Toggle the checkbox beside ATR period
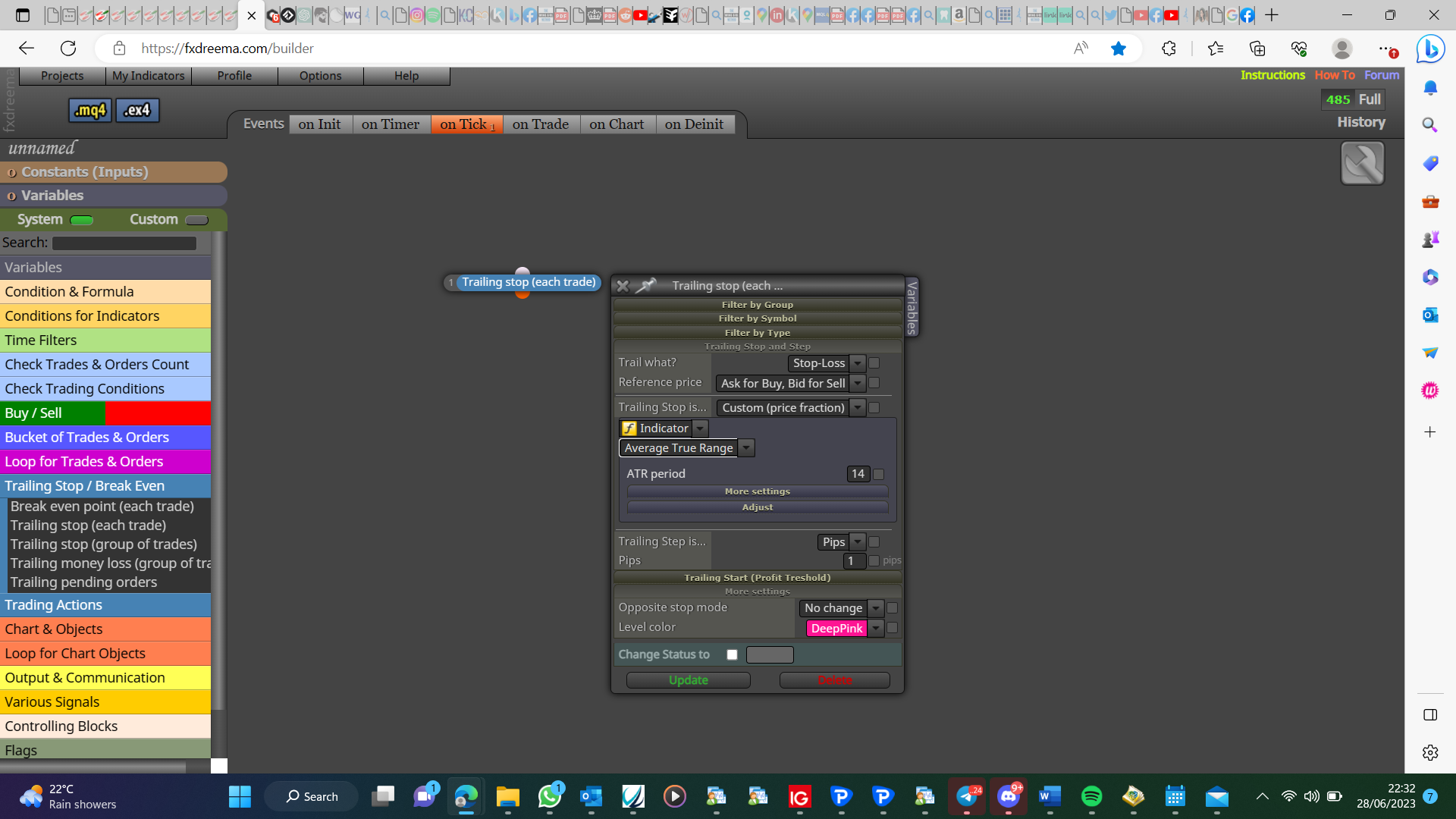The image size is (1456, 819). (878, 474)
